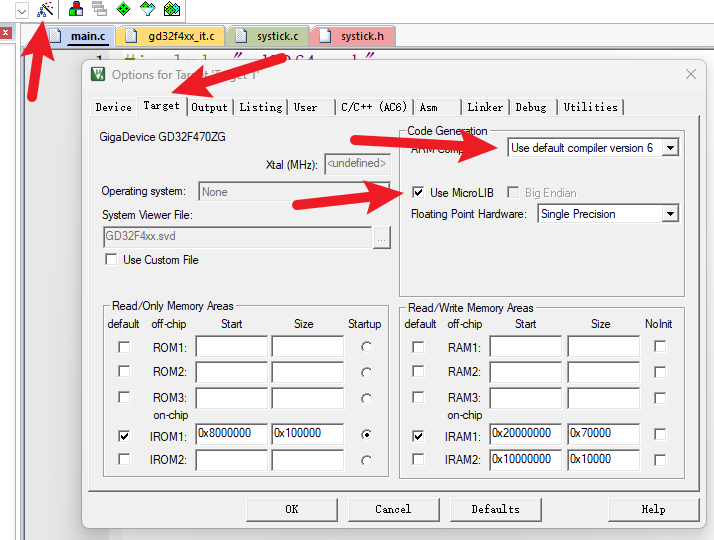
Task: Check the RAM3 default checkbox
Action: pyautogui.click(x=418, y=397)
